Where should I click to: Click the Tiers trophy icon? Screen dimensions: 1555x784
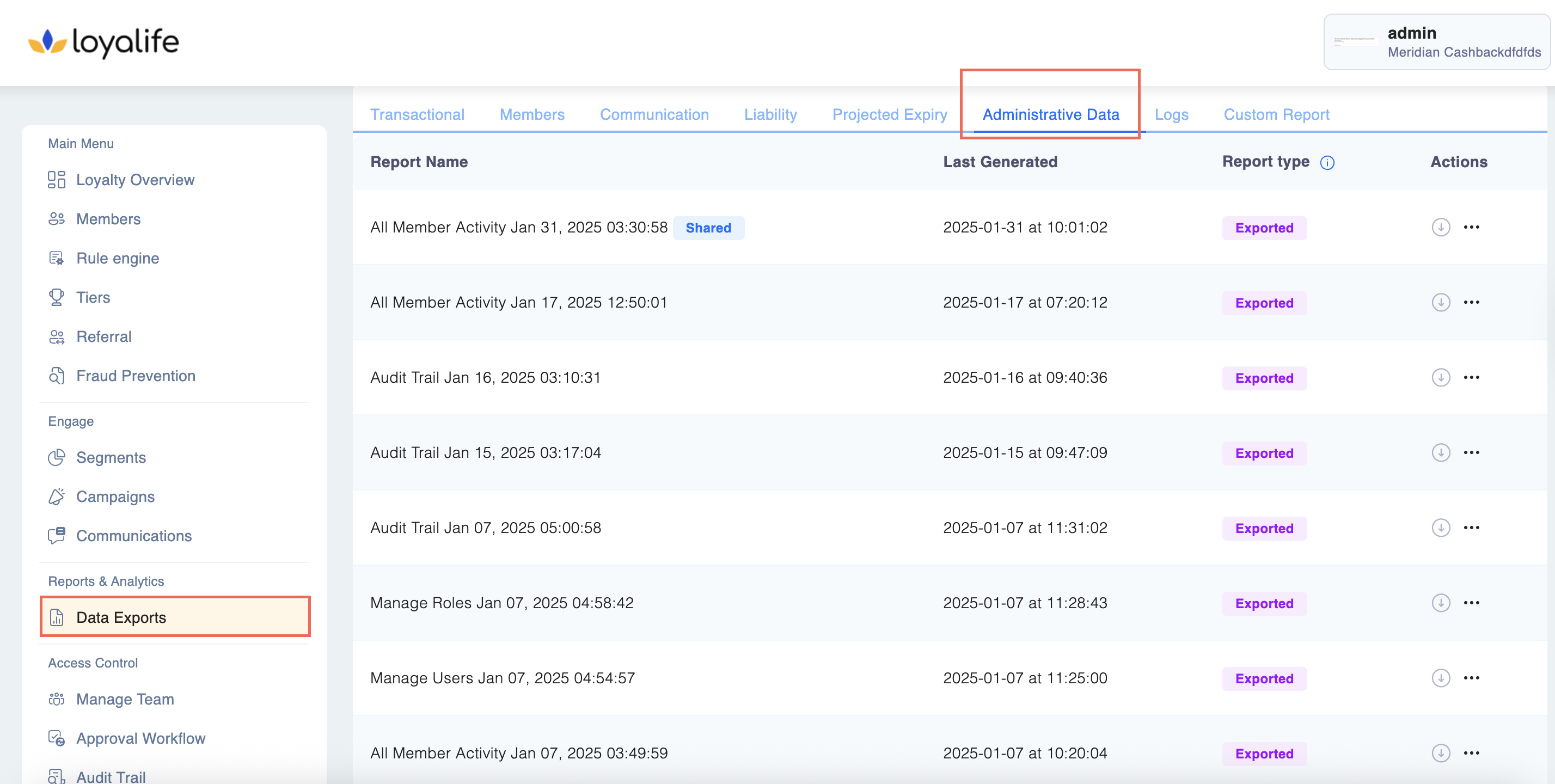[x=56, y=298]
